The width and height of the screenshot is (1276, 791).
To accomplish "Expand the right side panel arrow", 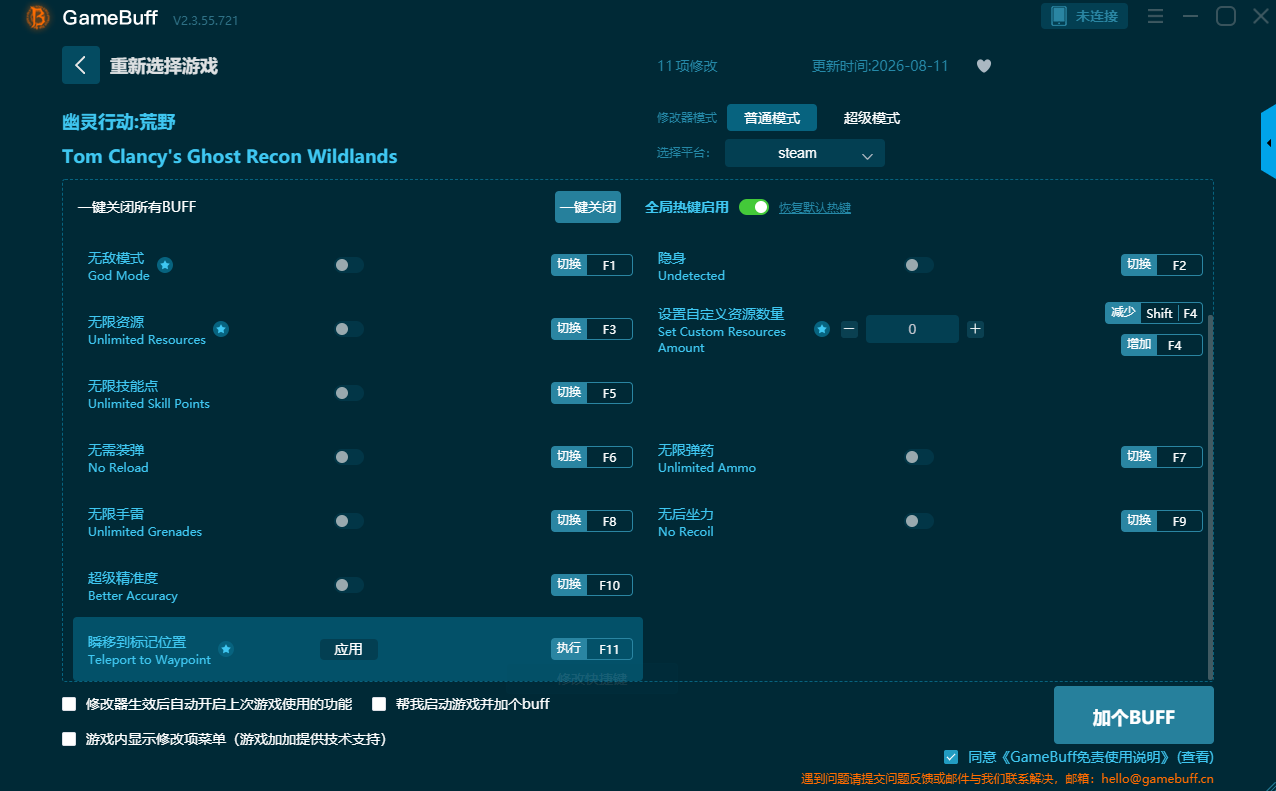I will click(x=1268, y=143).
